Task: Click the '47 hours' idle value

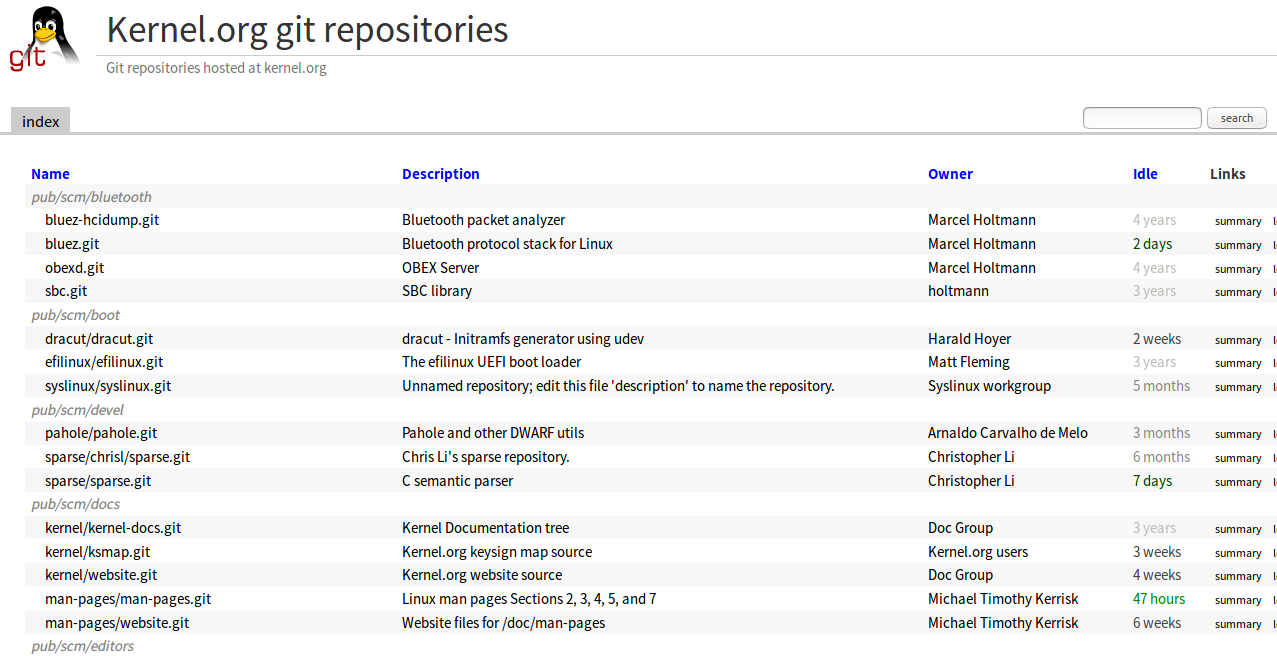Action: [x=1159, y=599]
